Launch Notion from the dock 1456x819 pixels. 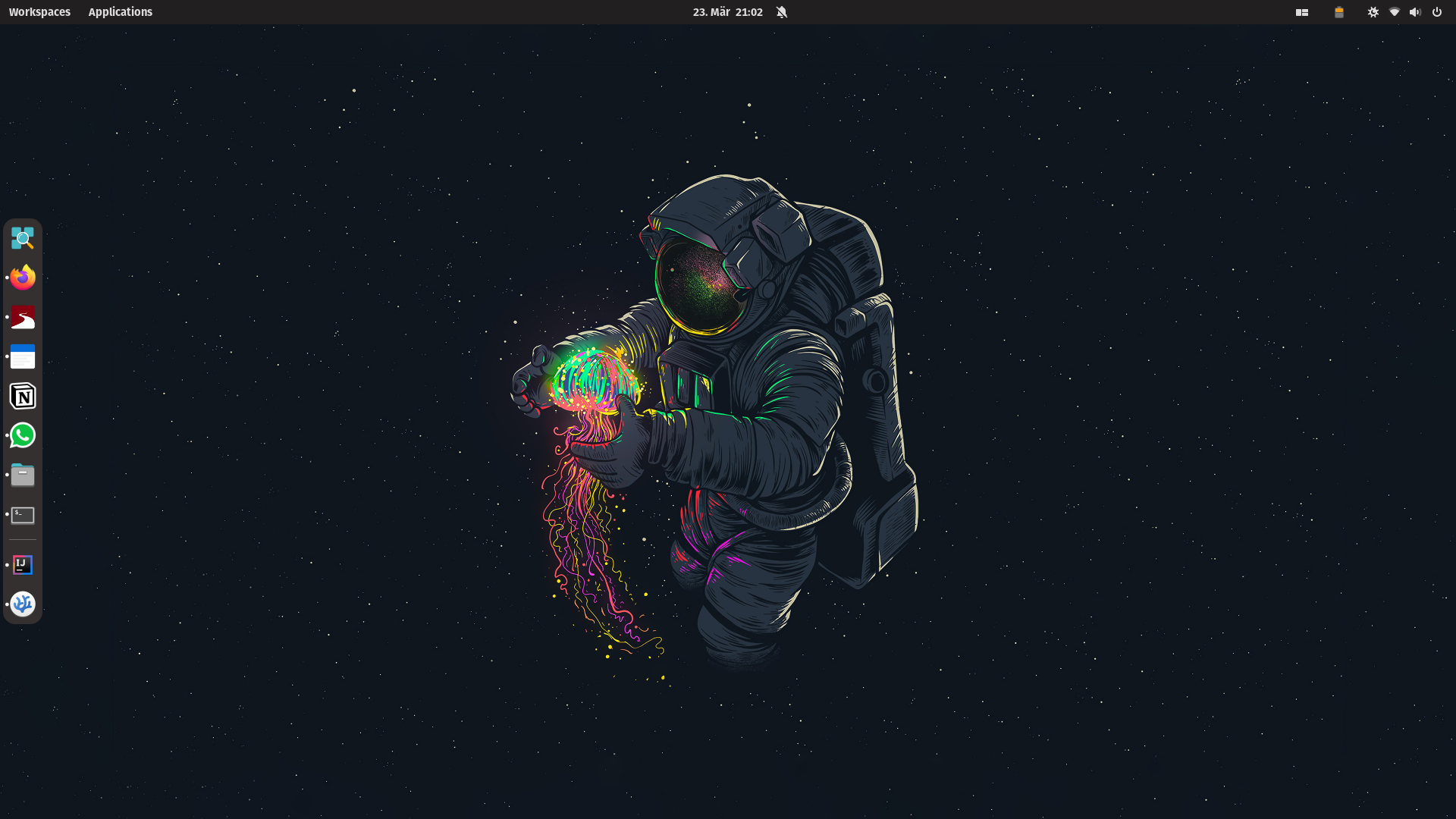23,396
